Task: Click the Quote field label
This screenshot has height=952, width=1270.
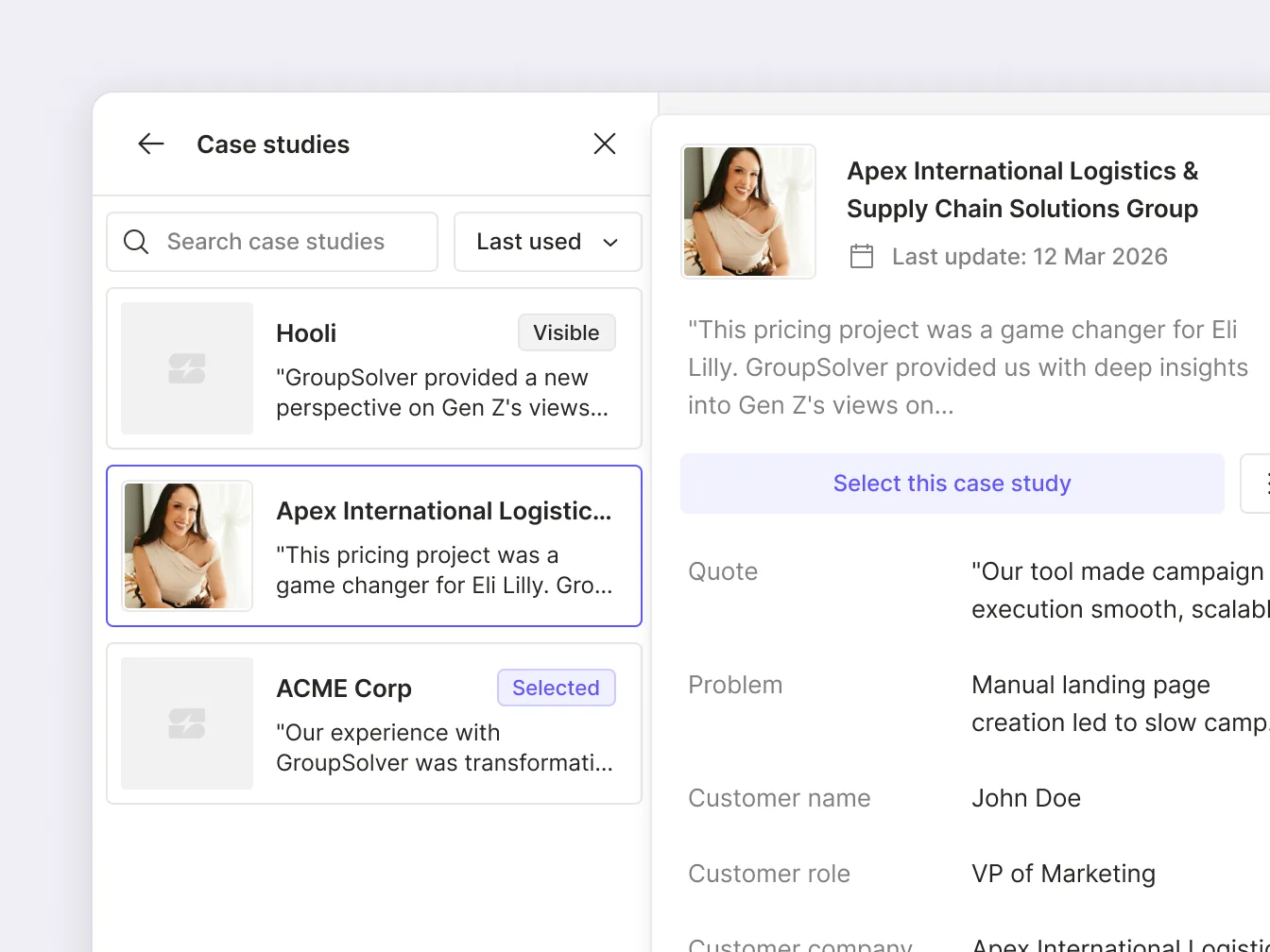Action: (723, 571)
